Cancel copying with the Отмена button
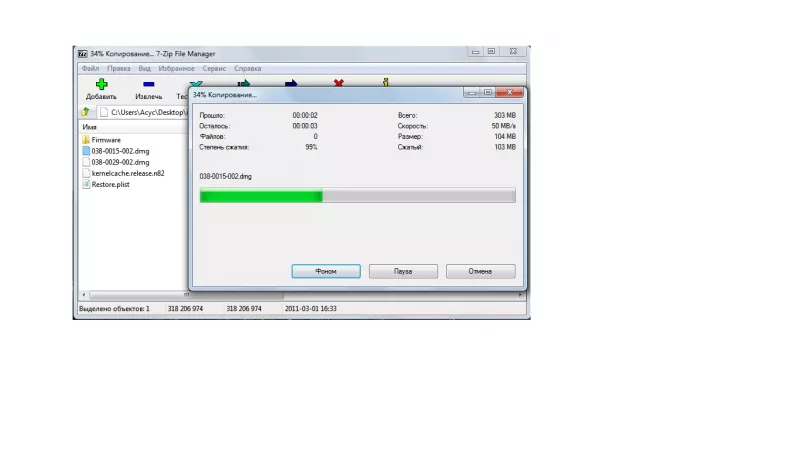Image resolution: width=800 pixels, height=450 pixels. pyautogui.click(x=481, y=271)
